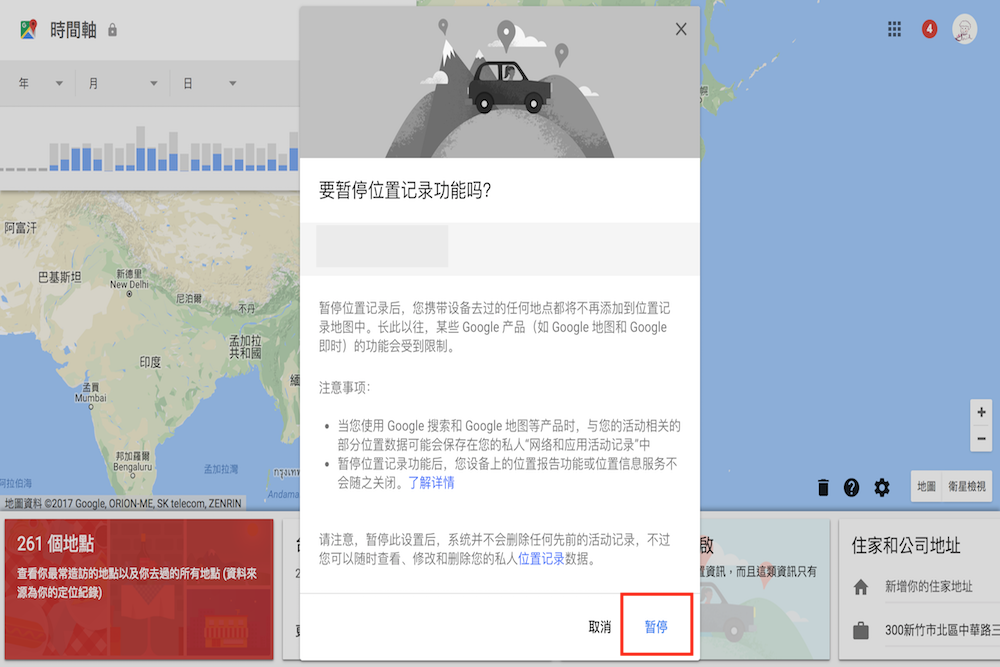Zoom in using the map plus control

tap(981, 410)
